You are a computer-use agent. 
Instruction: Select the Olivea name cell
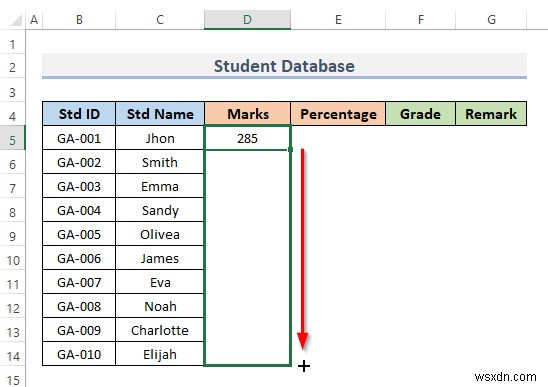pyautogui.click(x=160, y=234)
